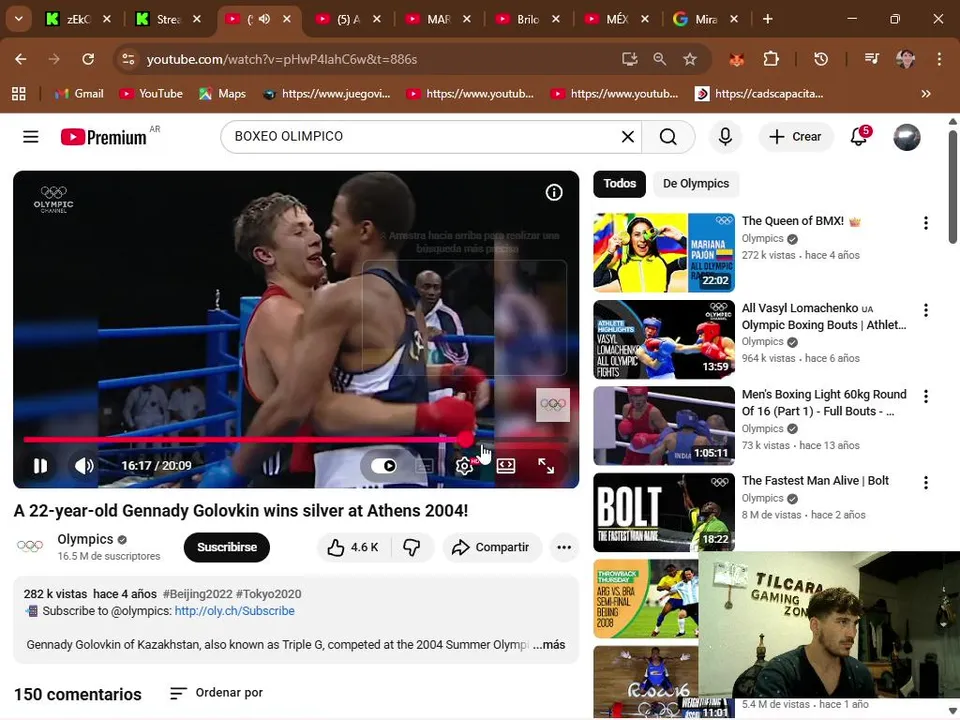Select the Todos filter chip
This screenshot has height=720, width=960.
pos(620,184)
